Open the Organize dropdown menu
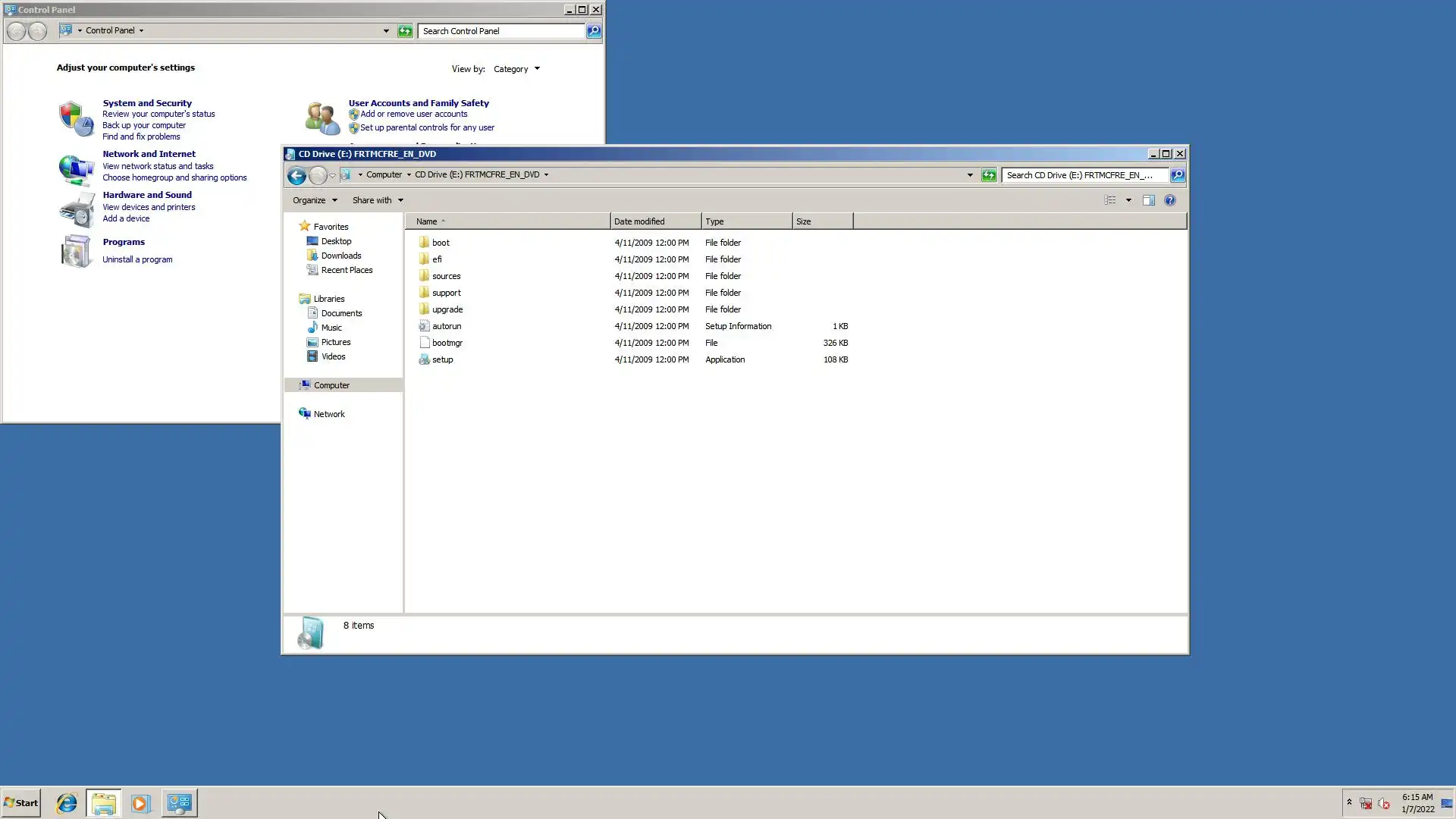The height and width of the screenshot is (819, 1456). click(315, 200)
